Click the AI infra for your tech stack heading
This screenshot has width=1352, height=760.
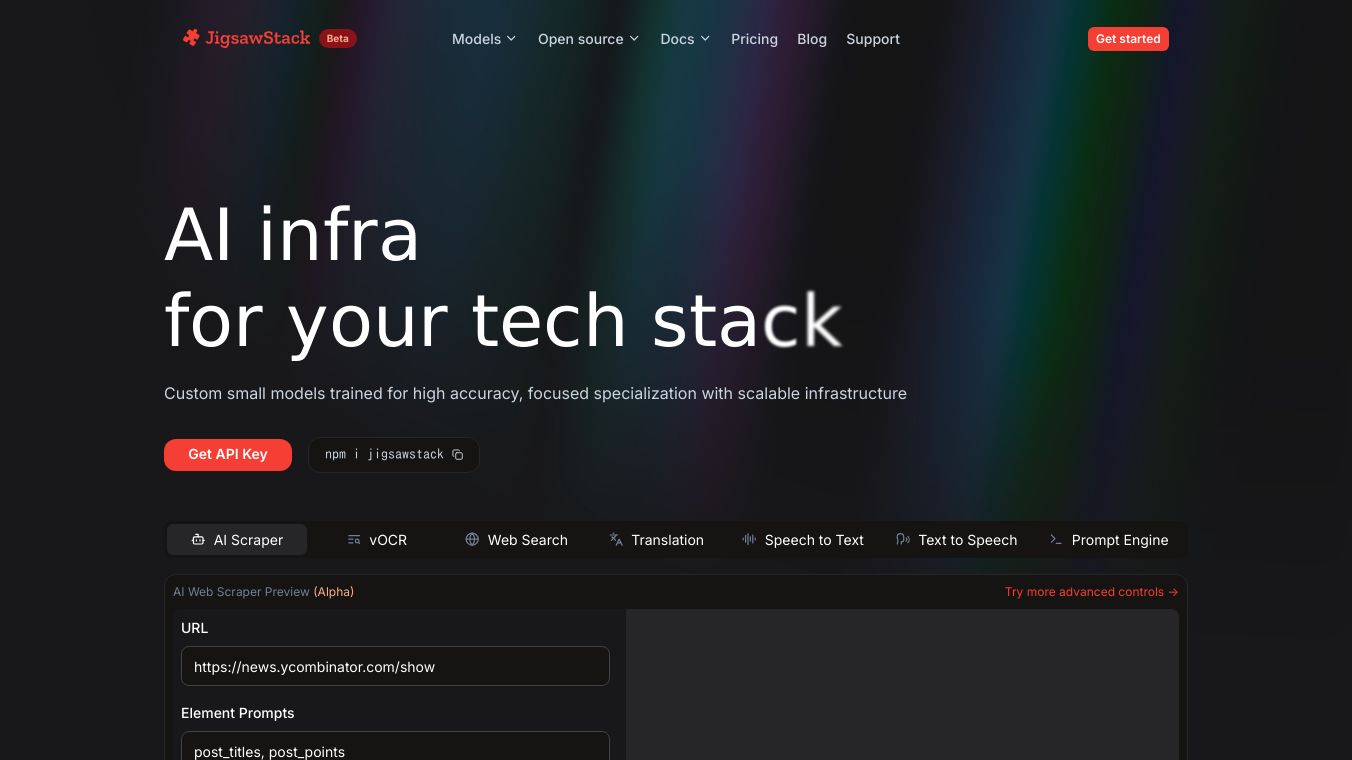point(503,277)
